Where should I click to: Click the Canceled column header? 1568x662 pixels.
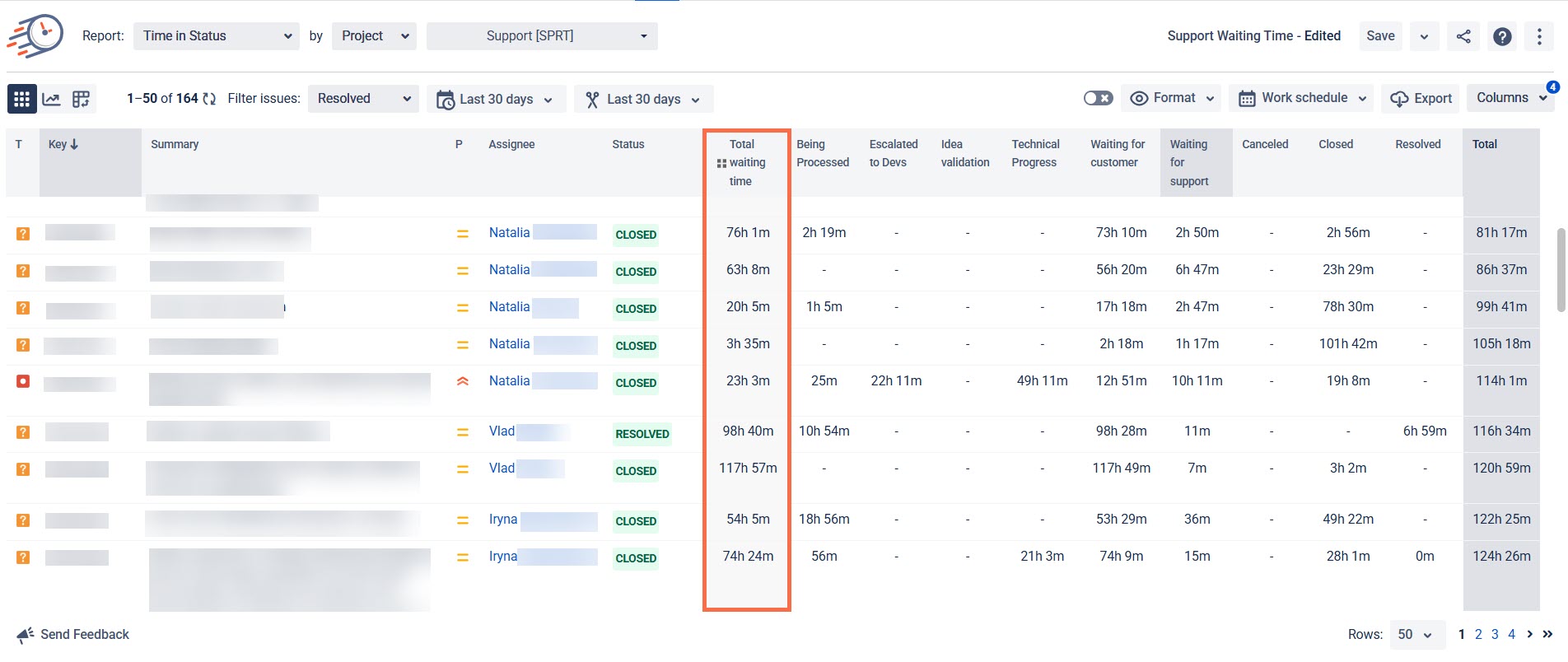point(1265,144)
